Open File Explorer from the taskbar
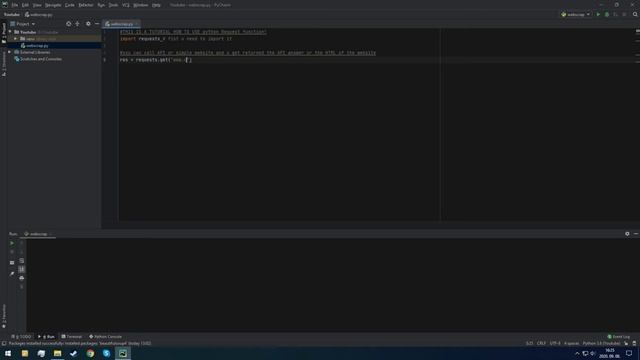The width and height of the screenshot is (640, 360). coord(58,353)
